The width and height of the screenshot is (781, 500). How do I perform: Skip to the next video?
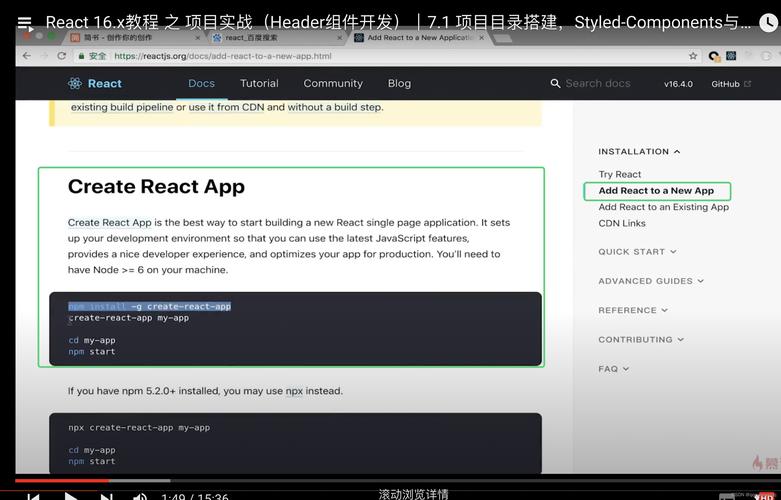pos(106,497)
